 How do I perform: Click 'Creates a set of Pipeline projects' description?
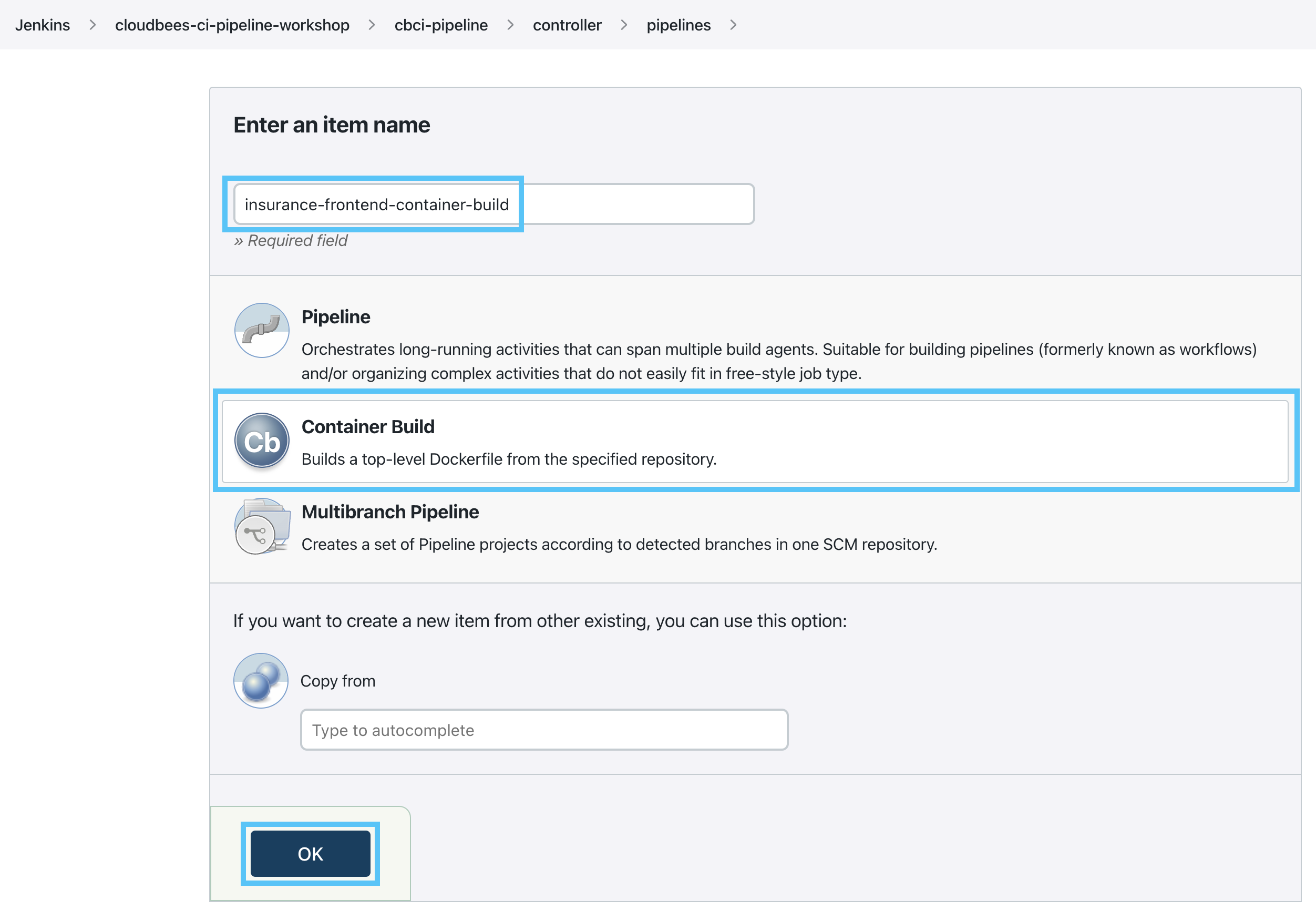[619, 544]
